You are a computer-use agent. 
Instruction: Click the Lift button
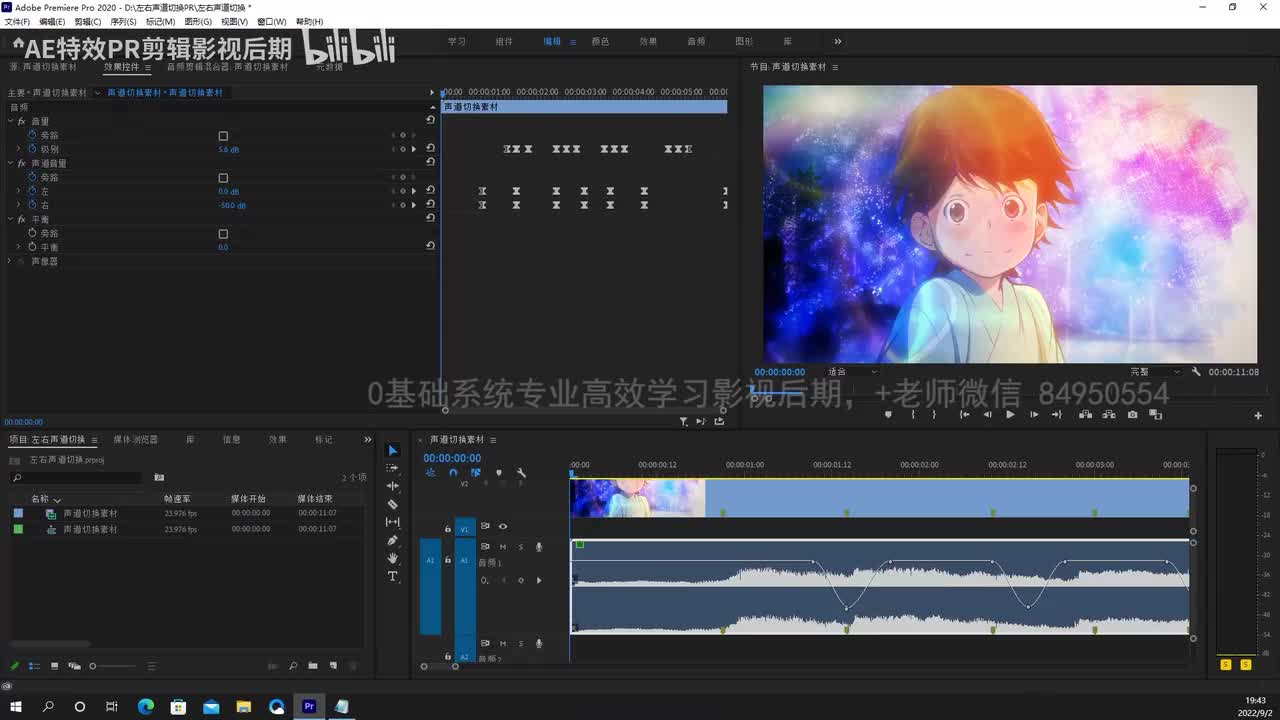pyautogui.click(x=1085, y=414)
